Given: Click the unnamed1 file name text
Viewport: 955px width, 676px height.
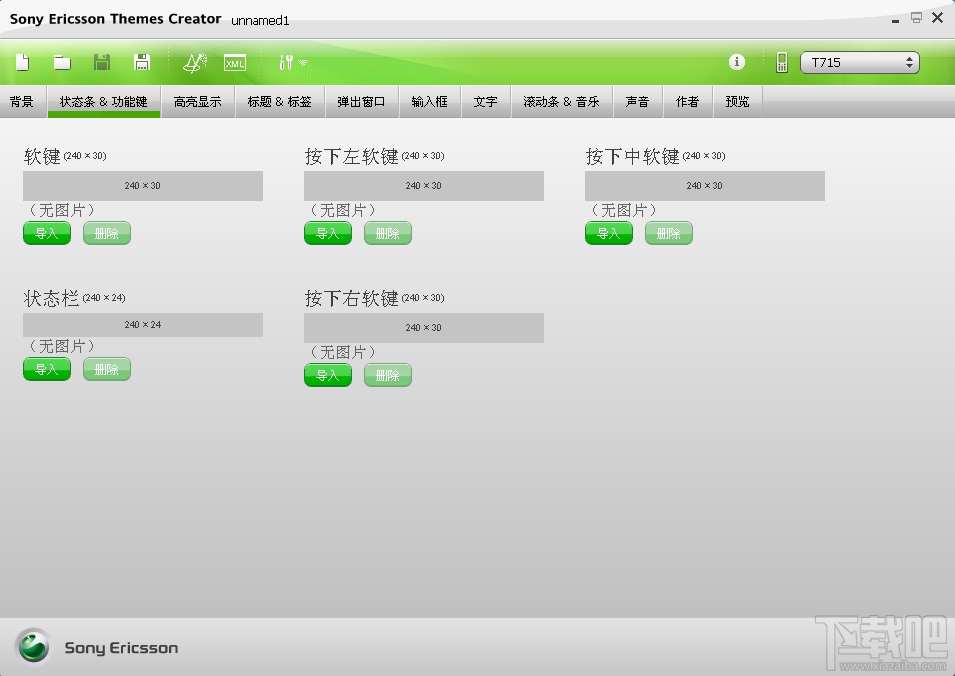Looking at the screenshot, I should tap(260, 21).
